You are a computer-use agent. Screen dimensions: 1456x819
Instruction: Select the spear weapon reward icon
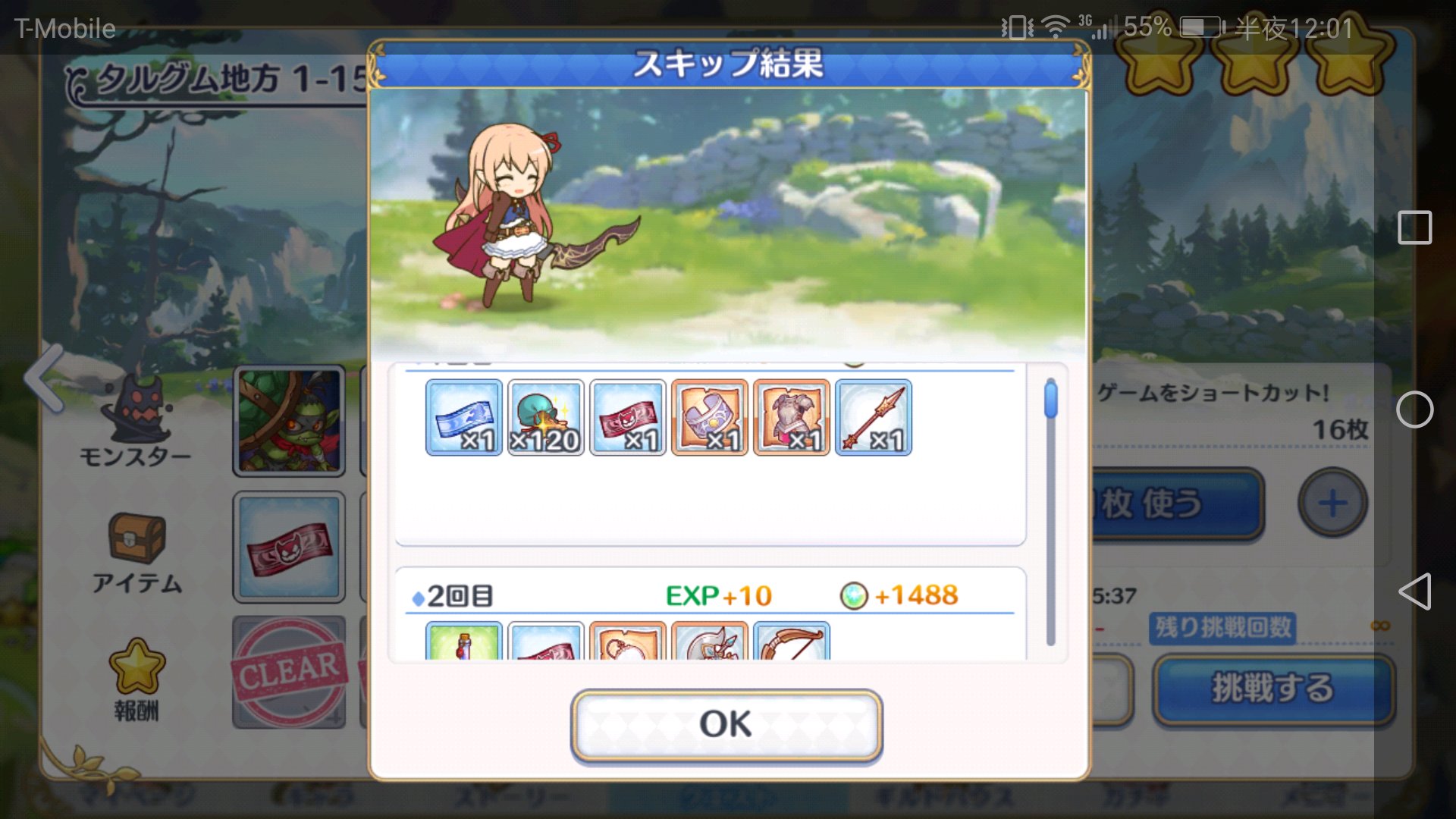[x=873, y=417]
